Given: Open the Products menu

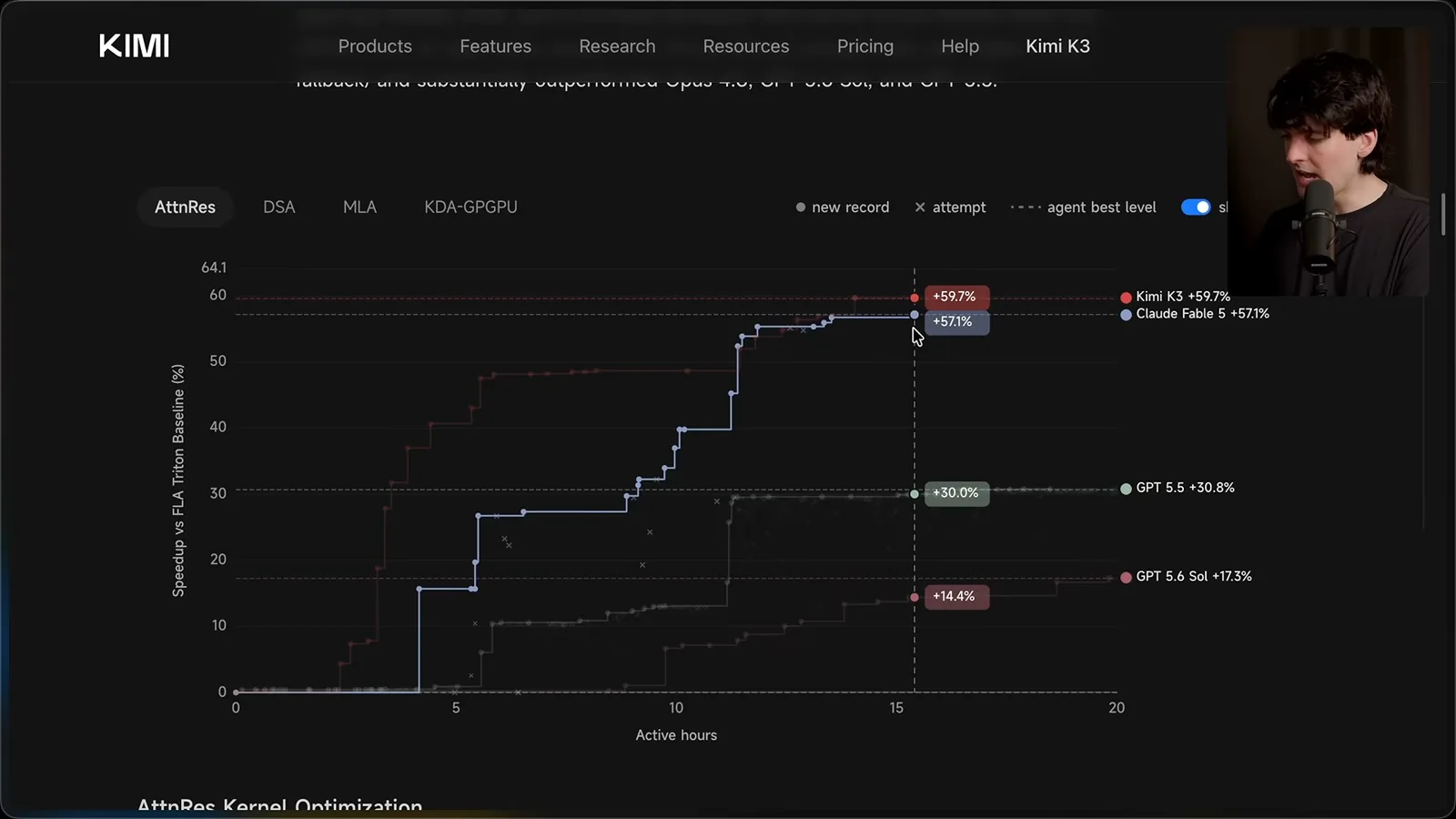Looking at the screenshot, I should pos(375,46).
